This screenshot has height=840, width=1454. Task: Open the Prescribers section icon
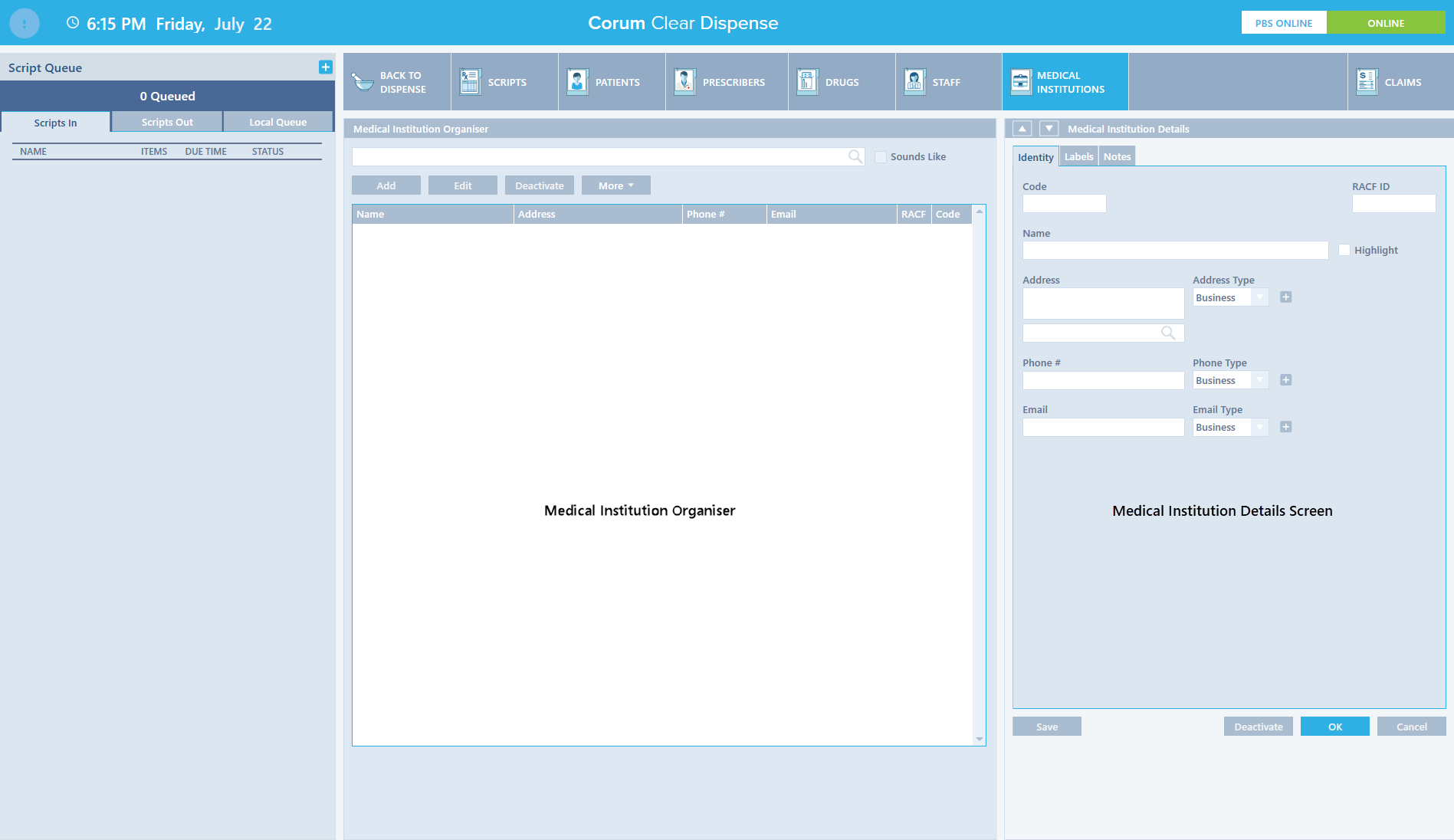point(684,82)
